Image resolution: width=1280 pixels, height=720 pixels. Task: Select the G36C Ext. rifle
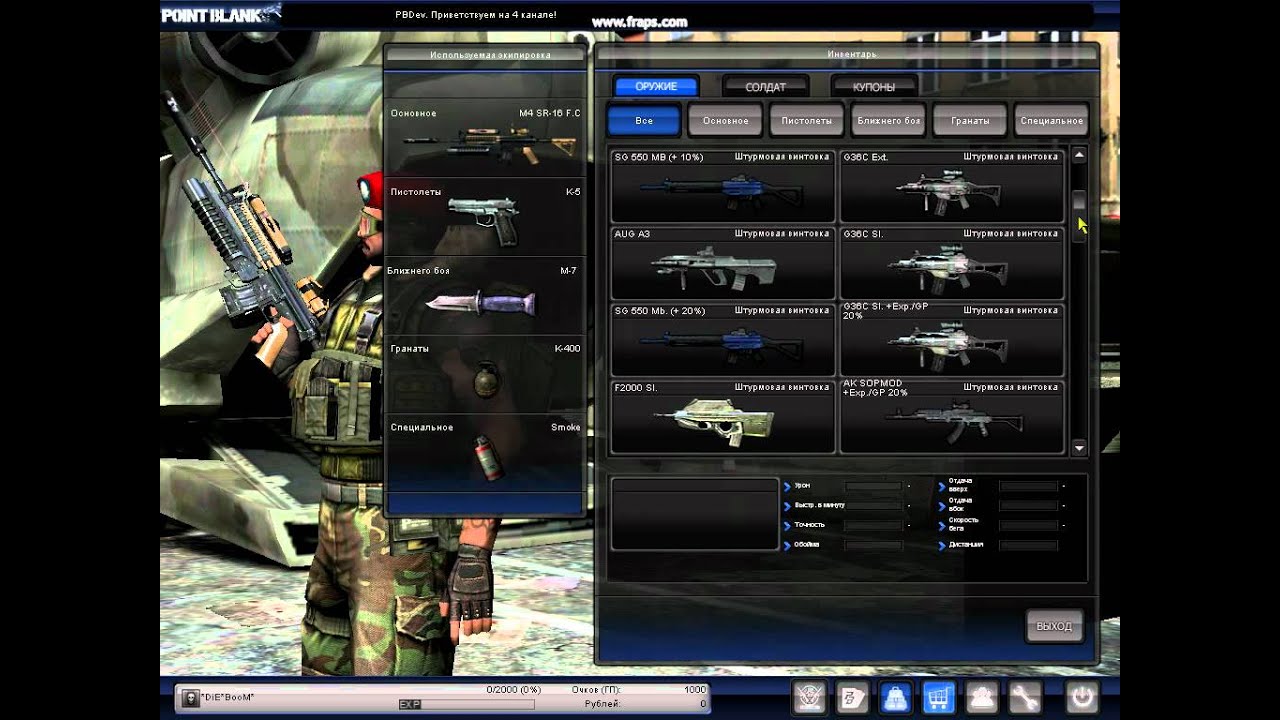(952, 186)
